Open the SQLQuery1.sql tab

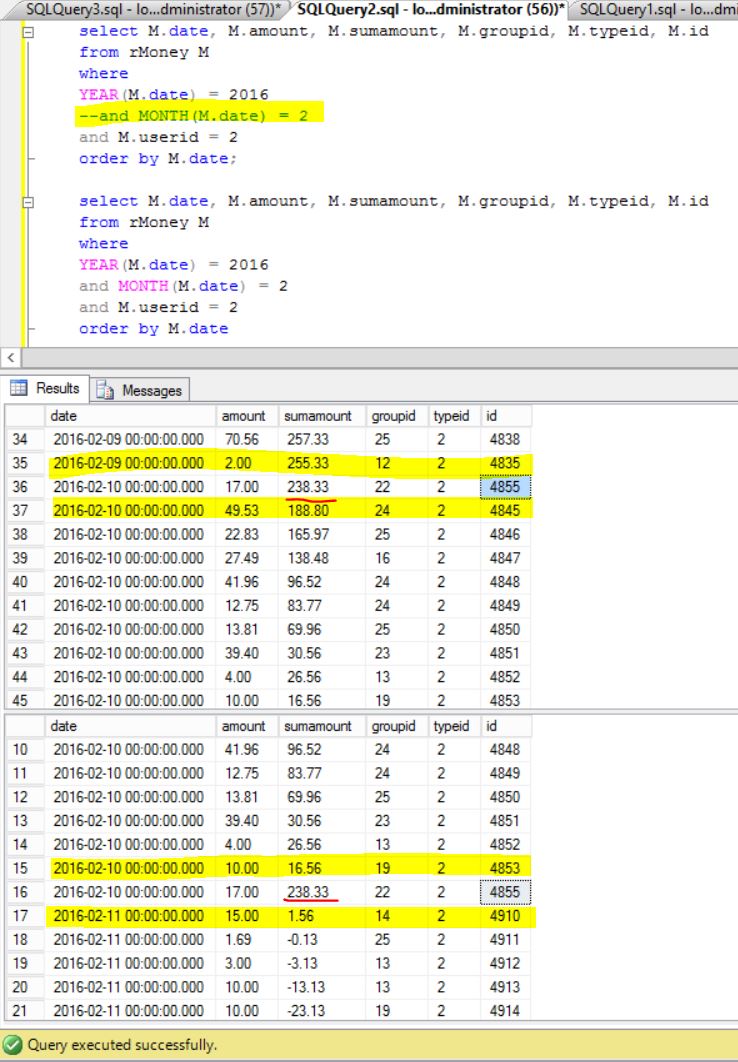coord(655,9)
